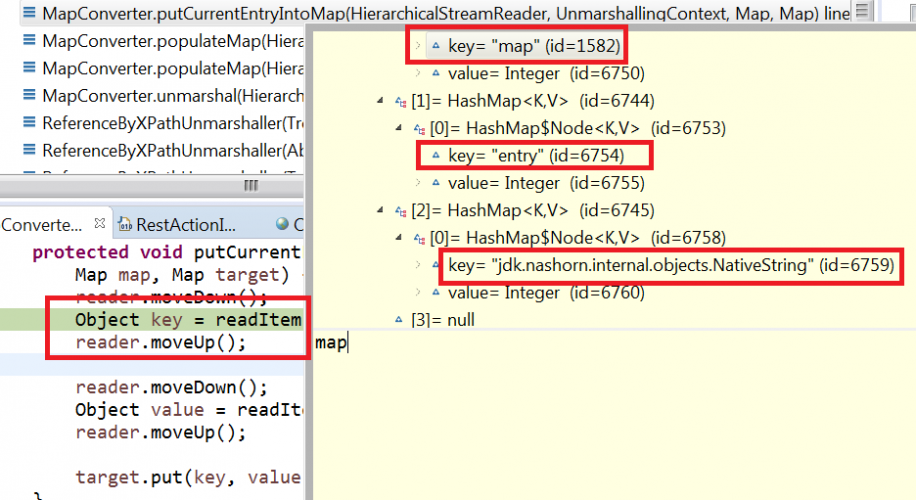The width and height of the screenshot is (916, 500).
Task: Click the RestActionI... class file tab icon
Action: click(x=124, y=224)
